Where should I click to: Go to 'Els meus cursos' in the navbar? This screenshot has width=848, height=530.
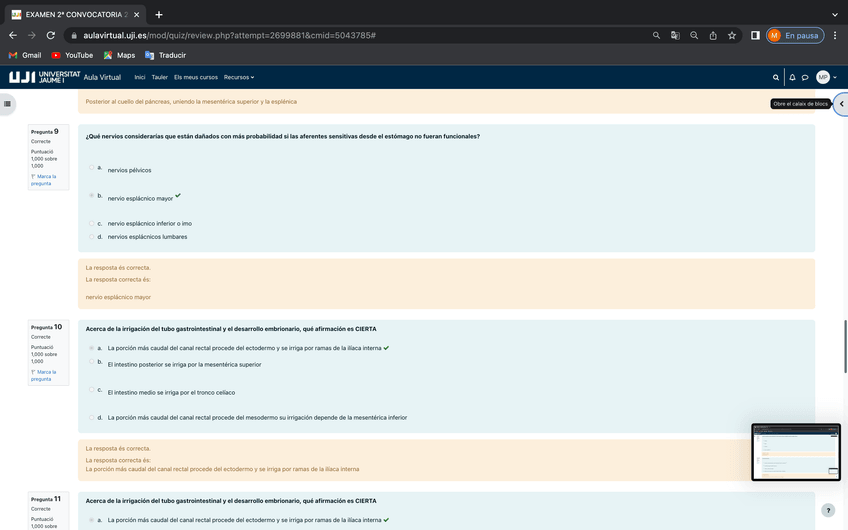pos(195,77)
